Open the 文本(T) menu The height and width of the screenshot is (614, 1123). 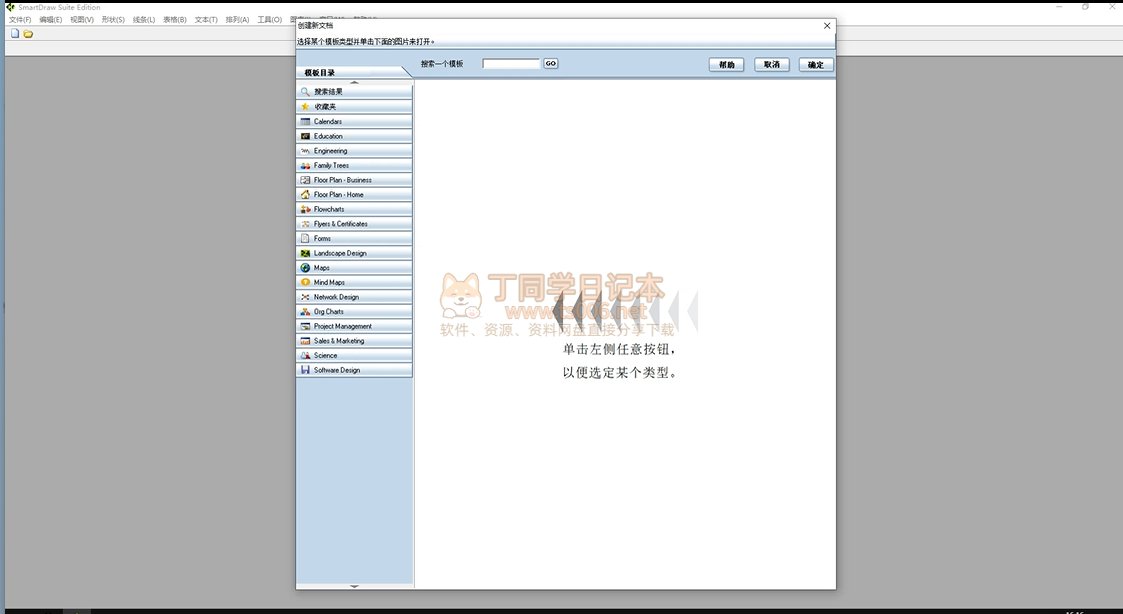point(206,19)
